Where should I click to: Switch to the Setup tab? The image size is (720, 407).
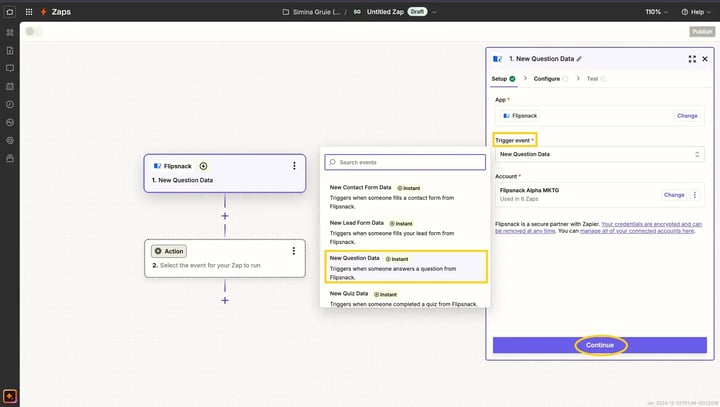click(503, 79)
